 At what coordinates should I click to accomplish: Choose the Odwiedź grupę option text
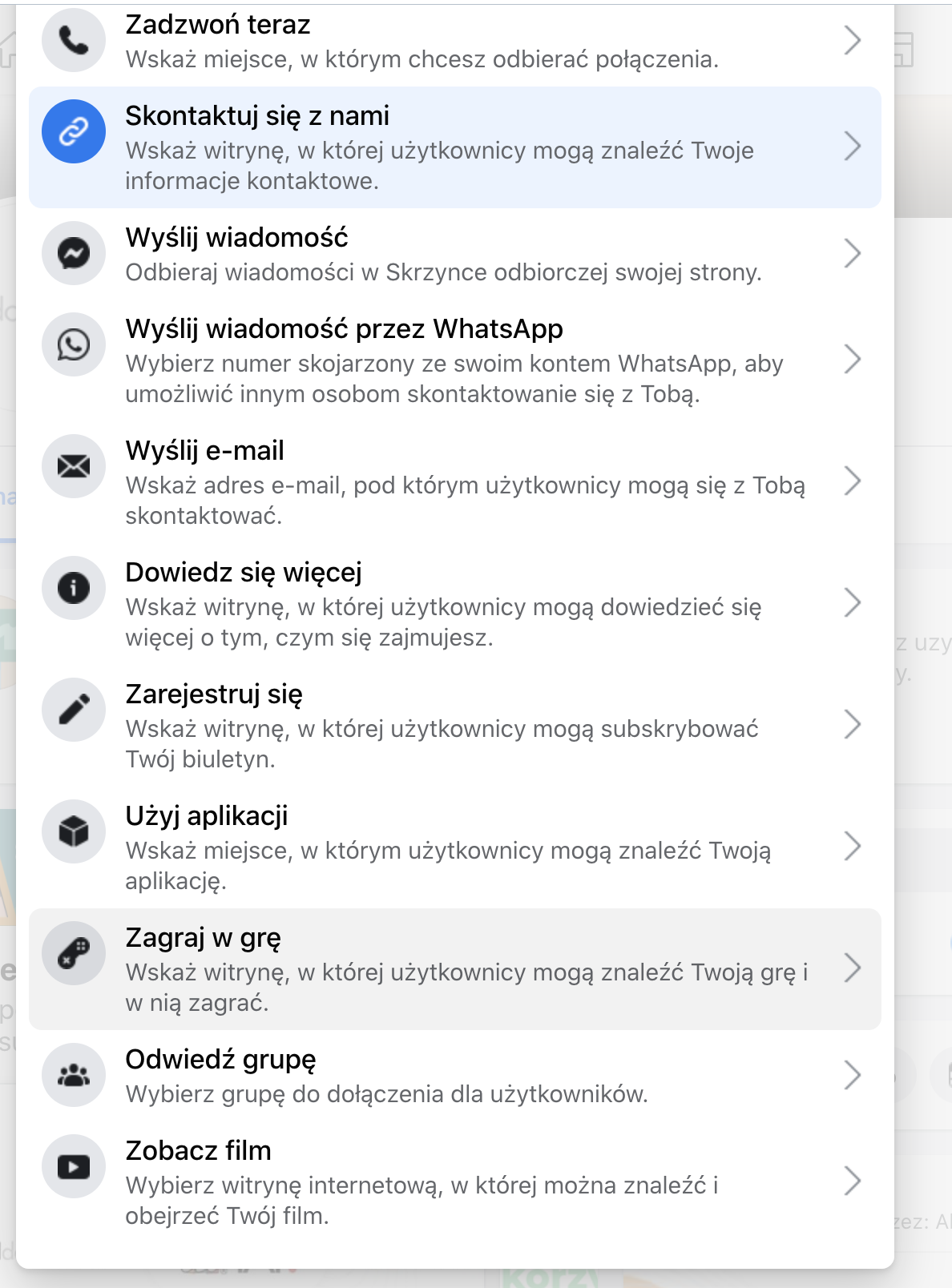[221, 1060]
